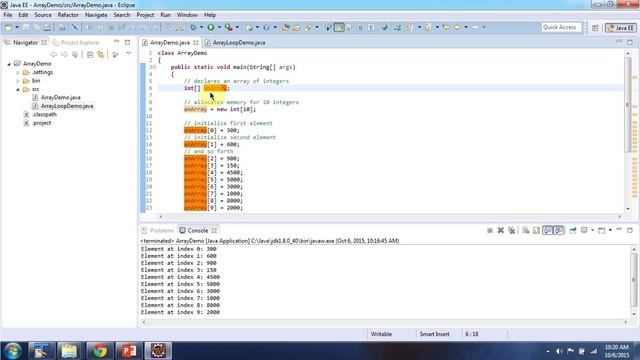Open File Explorer from the taskbar
Viewport: 640px width, 360px height.
(69, 351)
